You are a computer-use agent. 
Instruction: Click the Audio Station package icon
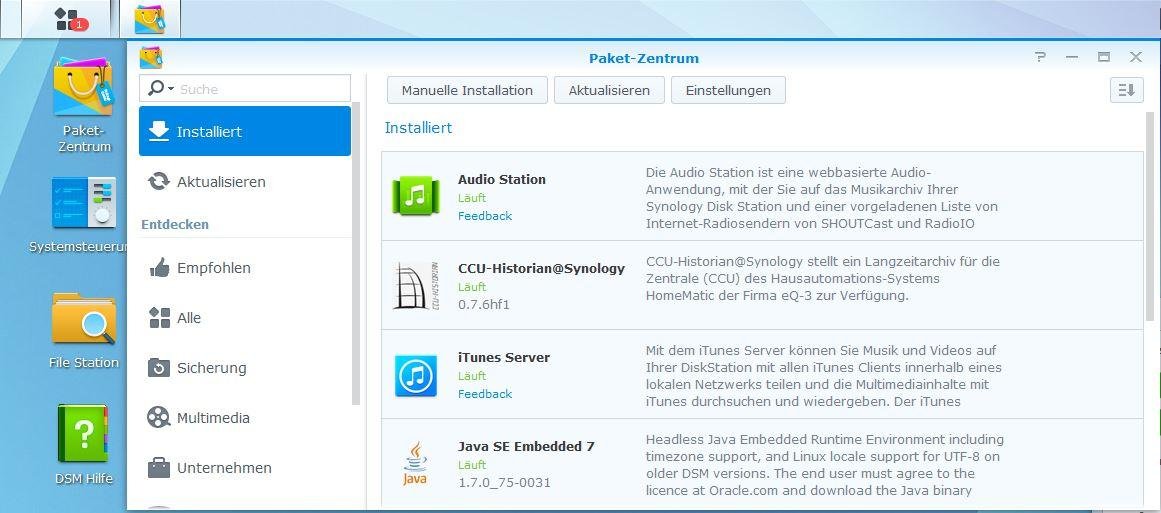click(415, 196)
